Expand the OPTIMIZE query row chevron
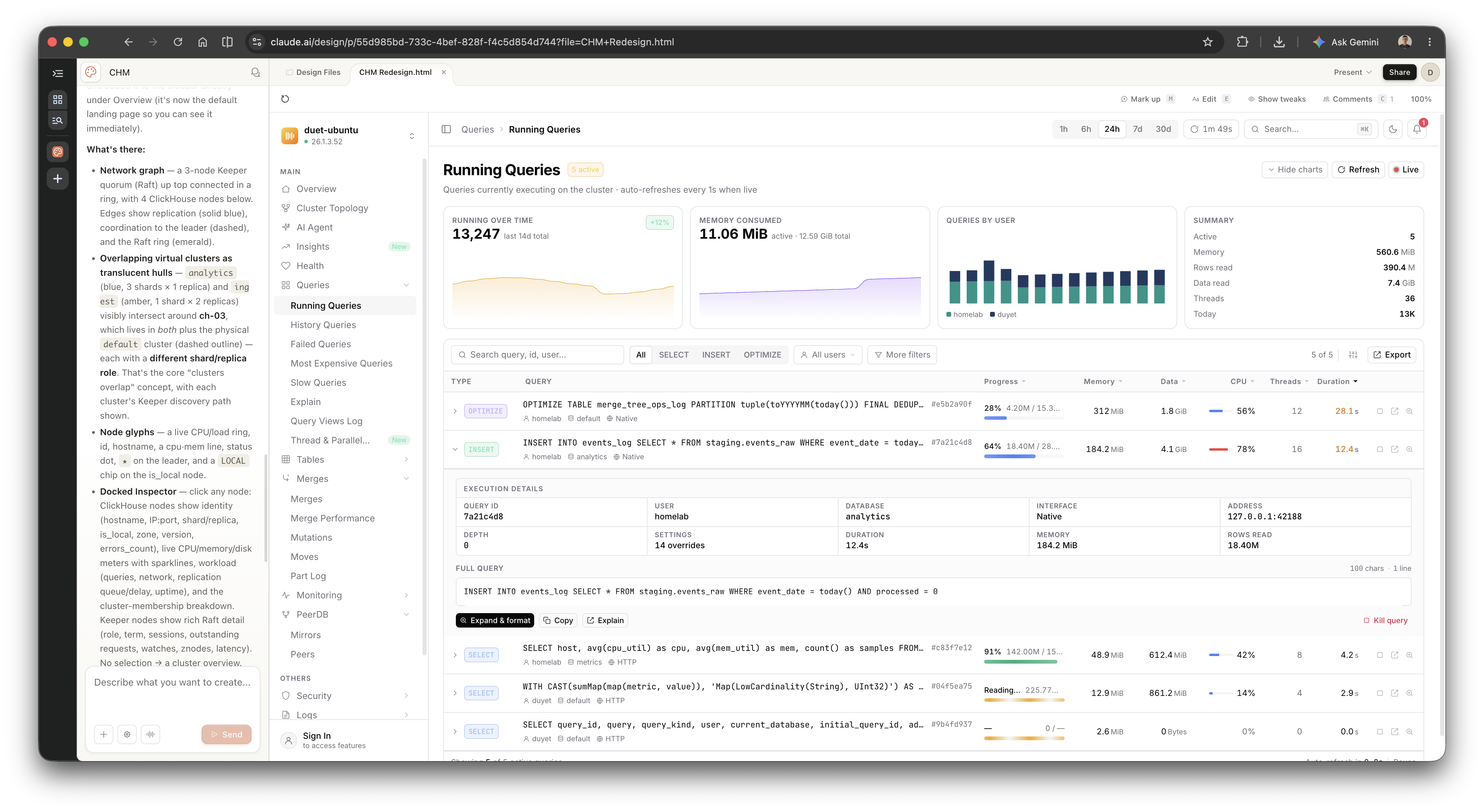 [455, 411]
